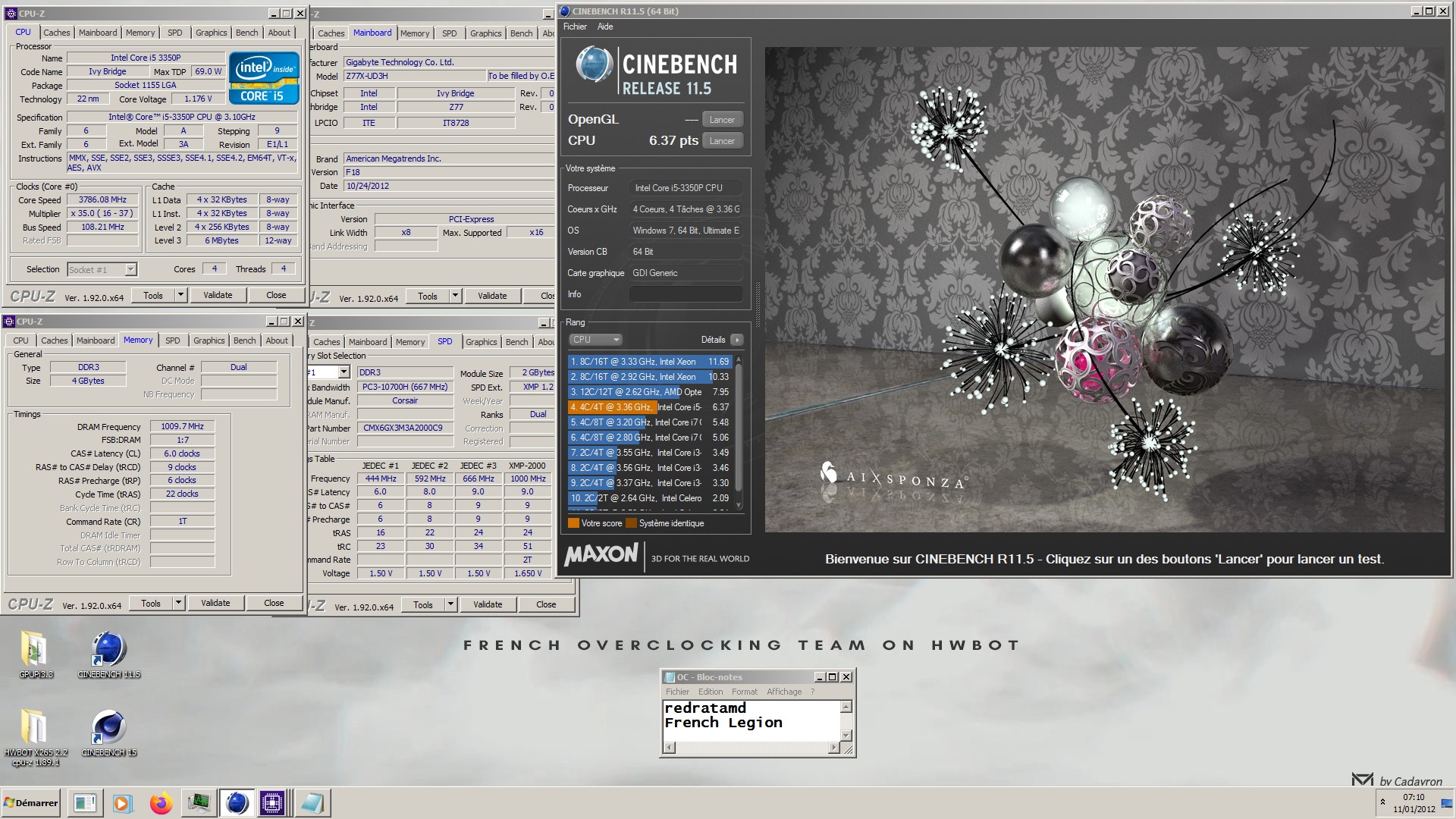Click Validate in the SPD CPU-Z window
Screen dimensions: 1456x819
pos(488,604)
